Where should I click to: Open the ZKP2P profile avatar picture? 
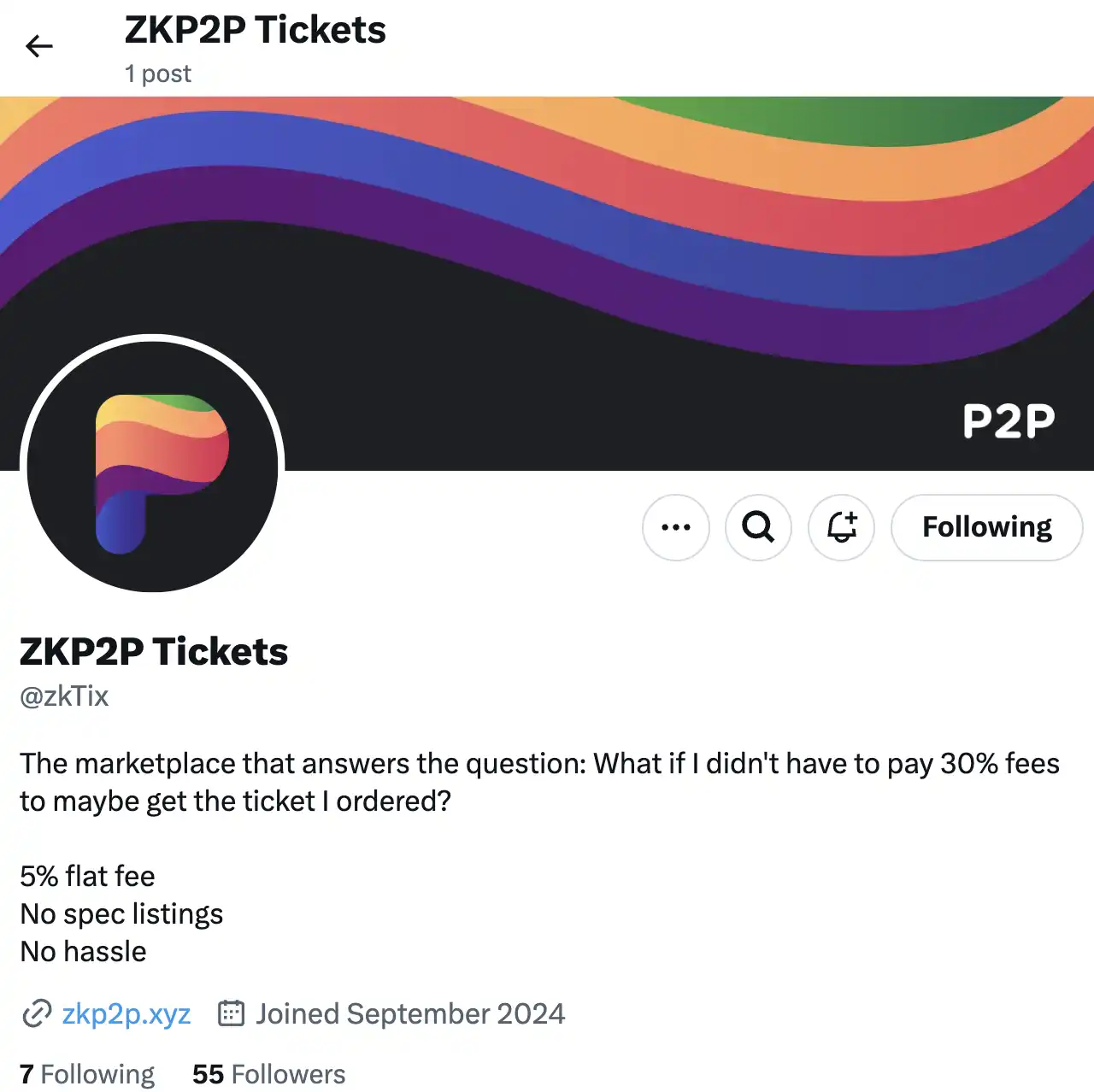153,466
